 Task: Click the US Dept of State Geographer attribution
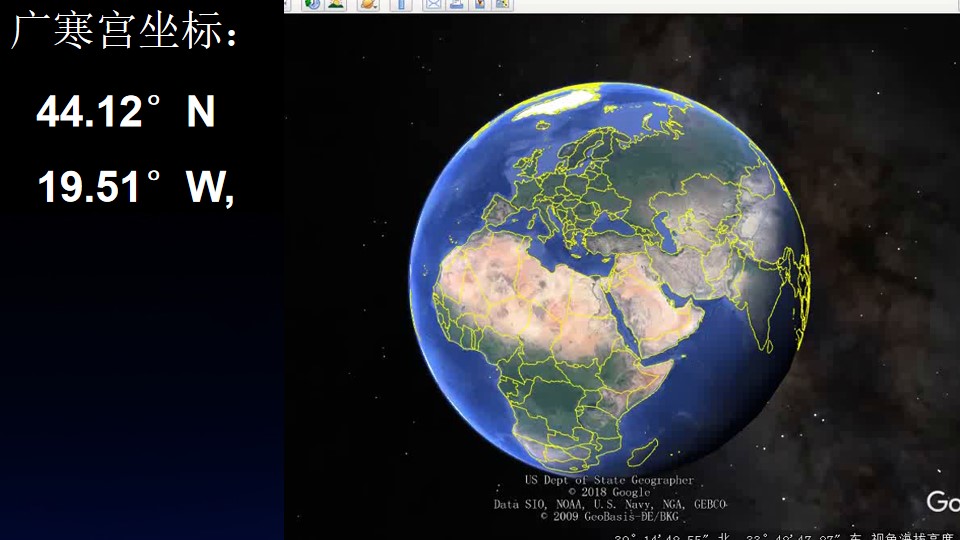pyautogui.click(x=609, y=480)
